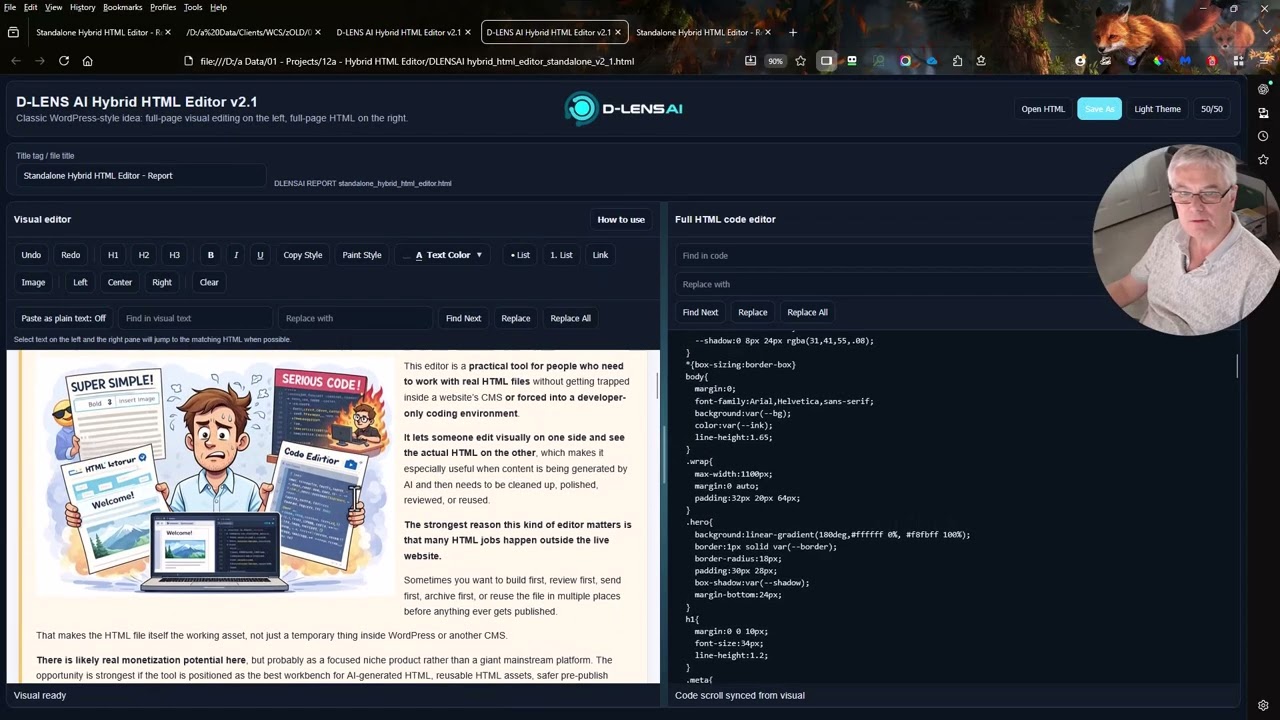
Task: Open the History menu
Action: tap(83, 7)
